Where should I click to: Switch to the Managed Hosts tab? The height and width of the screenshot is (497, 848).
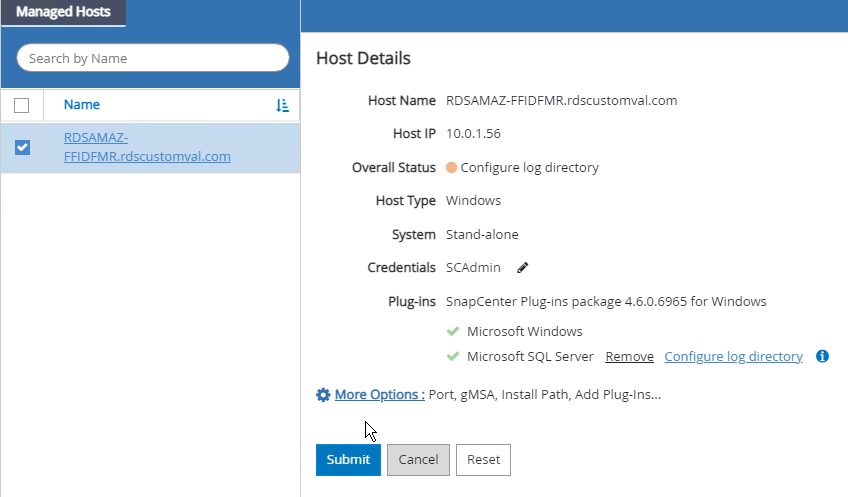point(63,13)
